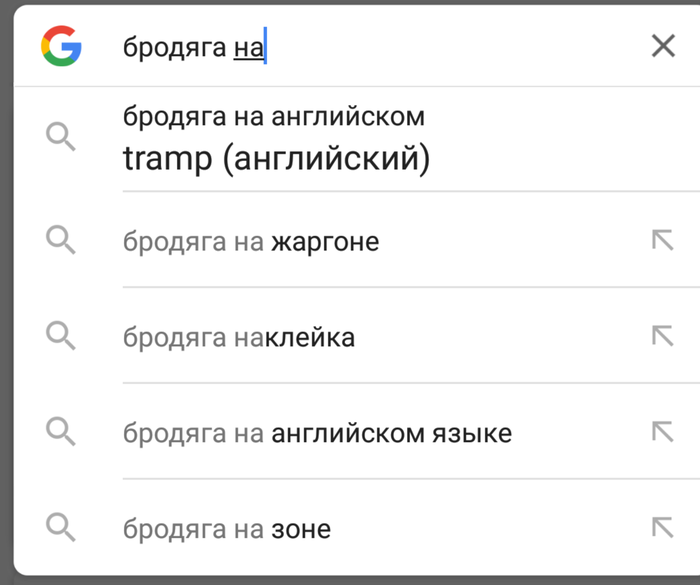
Task: Fill query with "английском языке" arrow icon
Action: [662, 432]
